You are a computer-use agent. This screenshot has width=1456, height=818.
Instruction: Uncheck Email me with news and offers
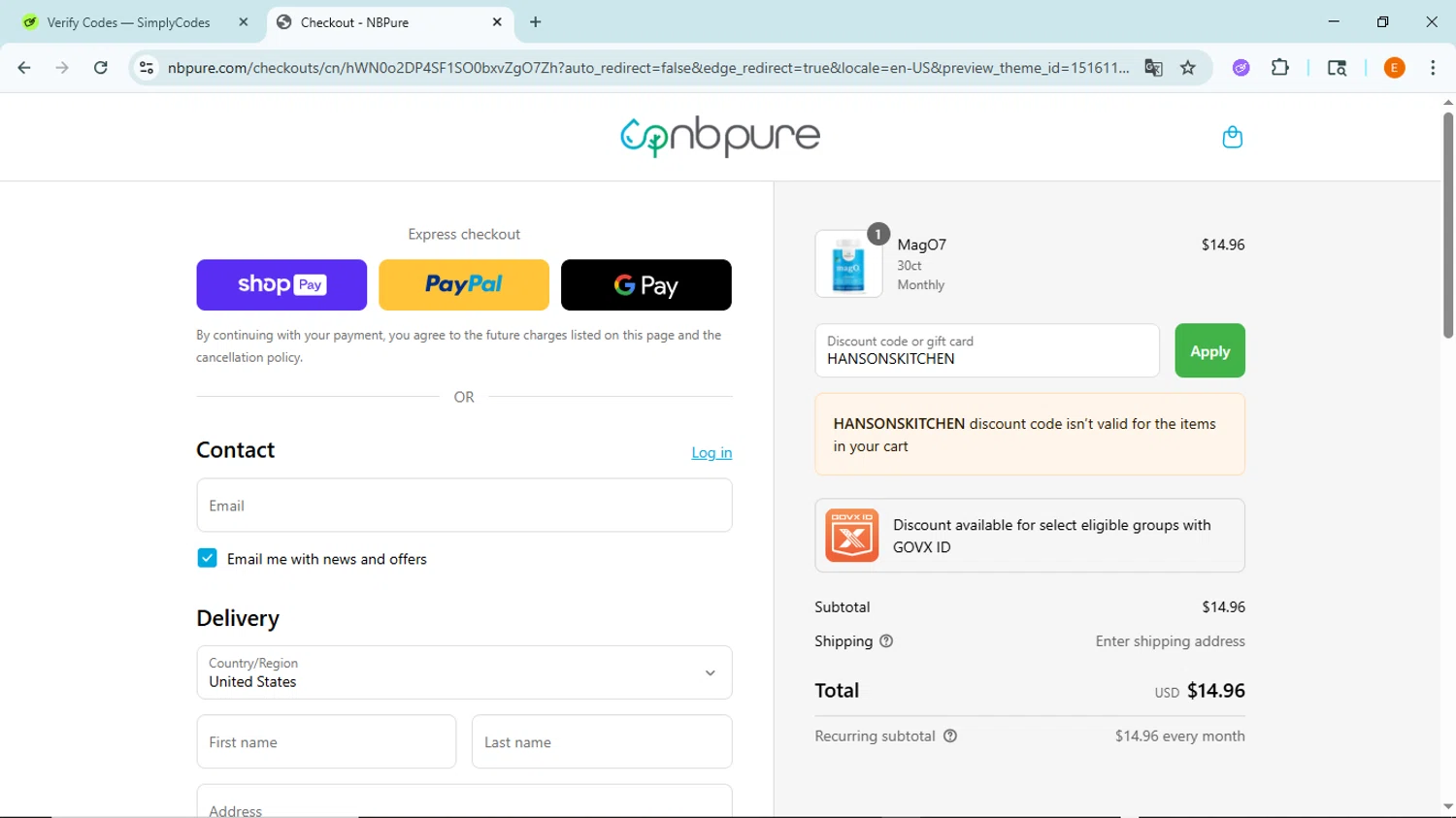207,558
